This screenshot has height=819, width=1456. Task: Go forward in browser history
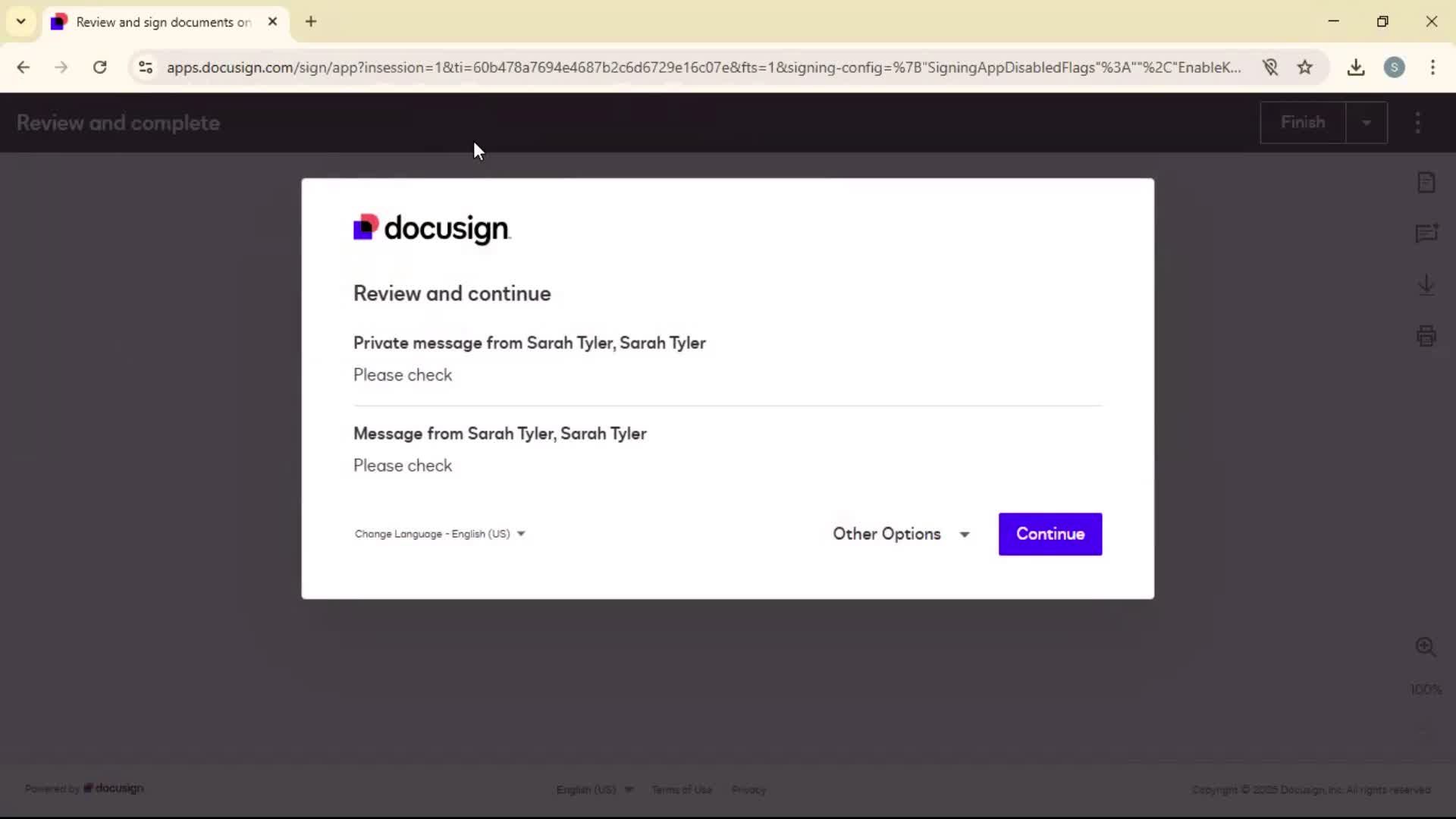[x=61, y=67]
